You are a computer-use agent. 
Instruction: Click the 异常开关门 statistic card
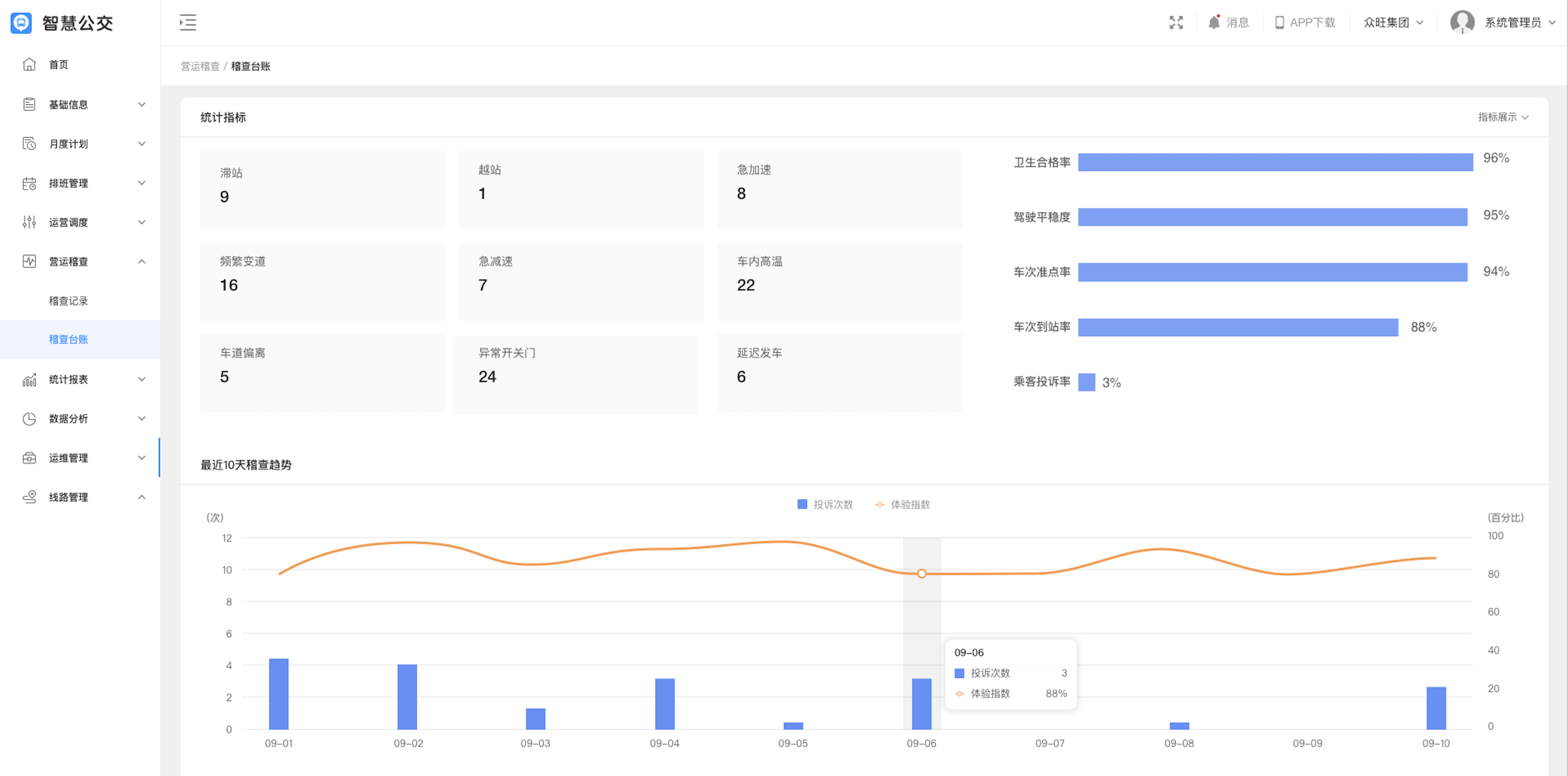point(575,374)
